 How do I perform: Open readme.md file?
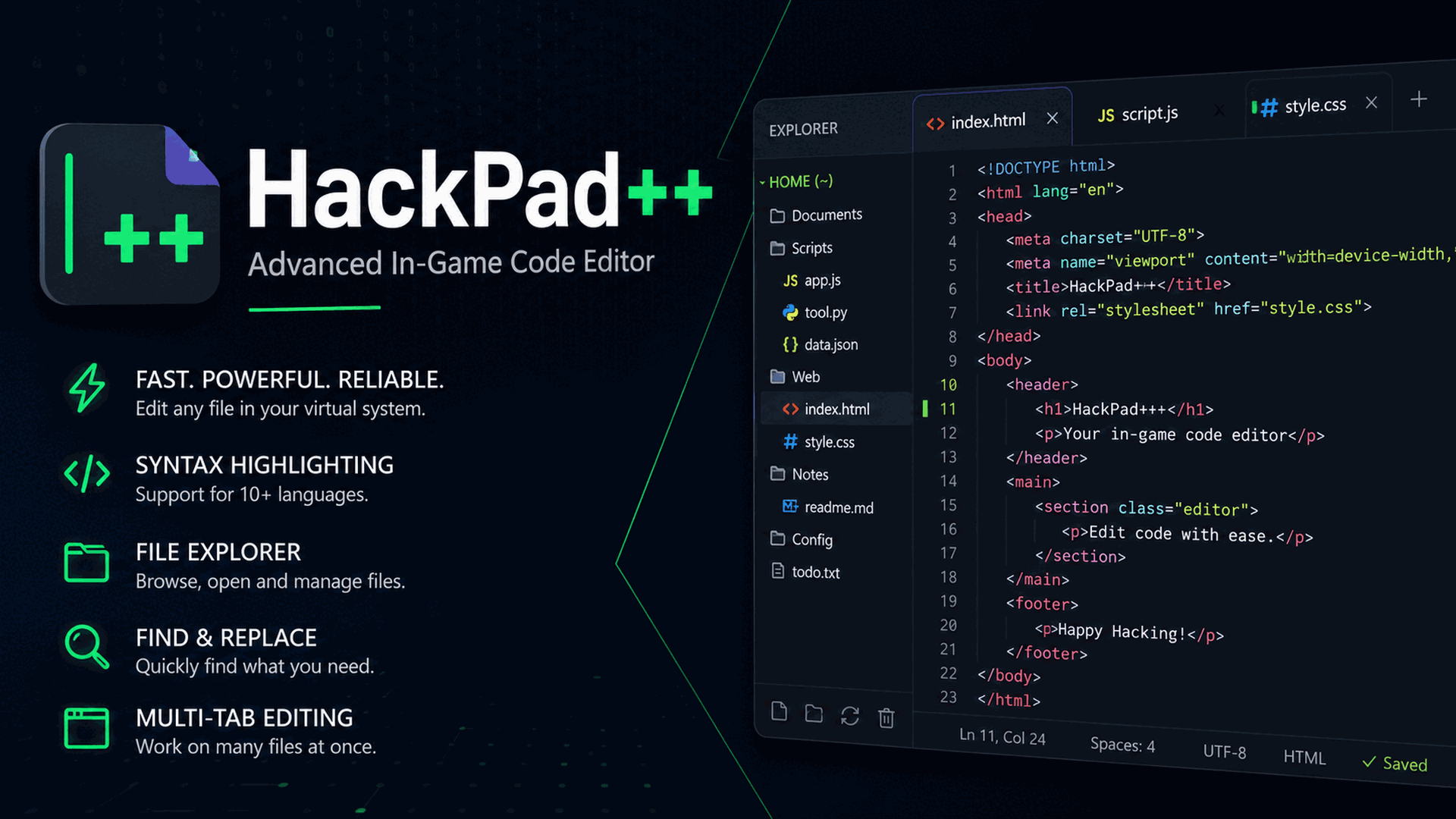828,507
